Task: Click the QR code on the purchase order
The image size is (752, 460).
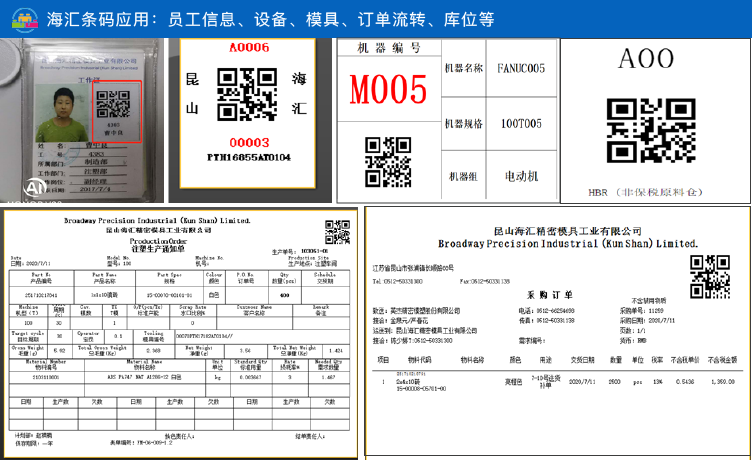Action: [710, 277]
